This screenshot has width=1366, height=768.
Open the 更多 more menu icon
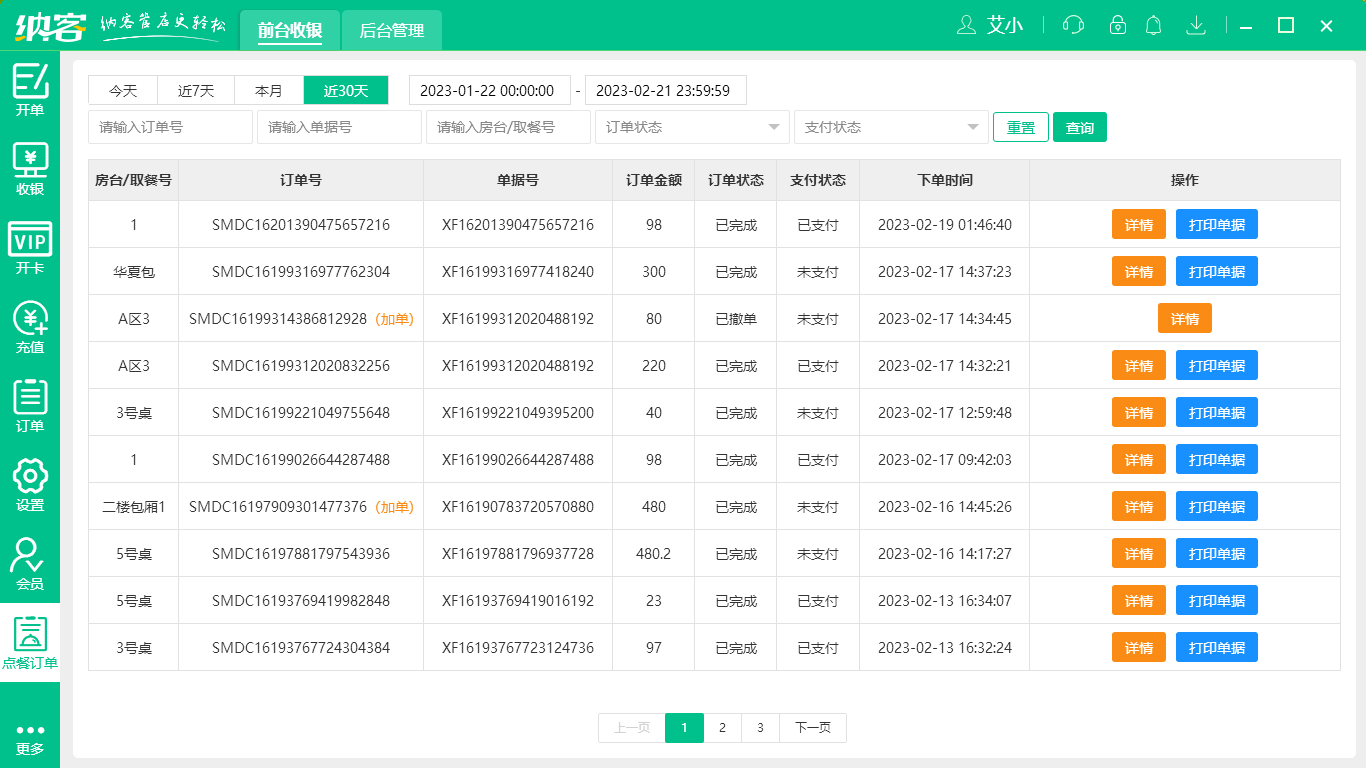(30, 738)
